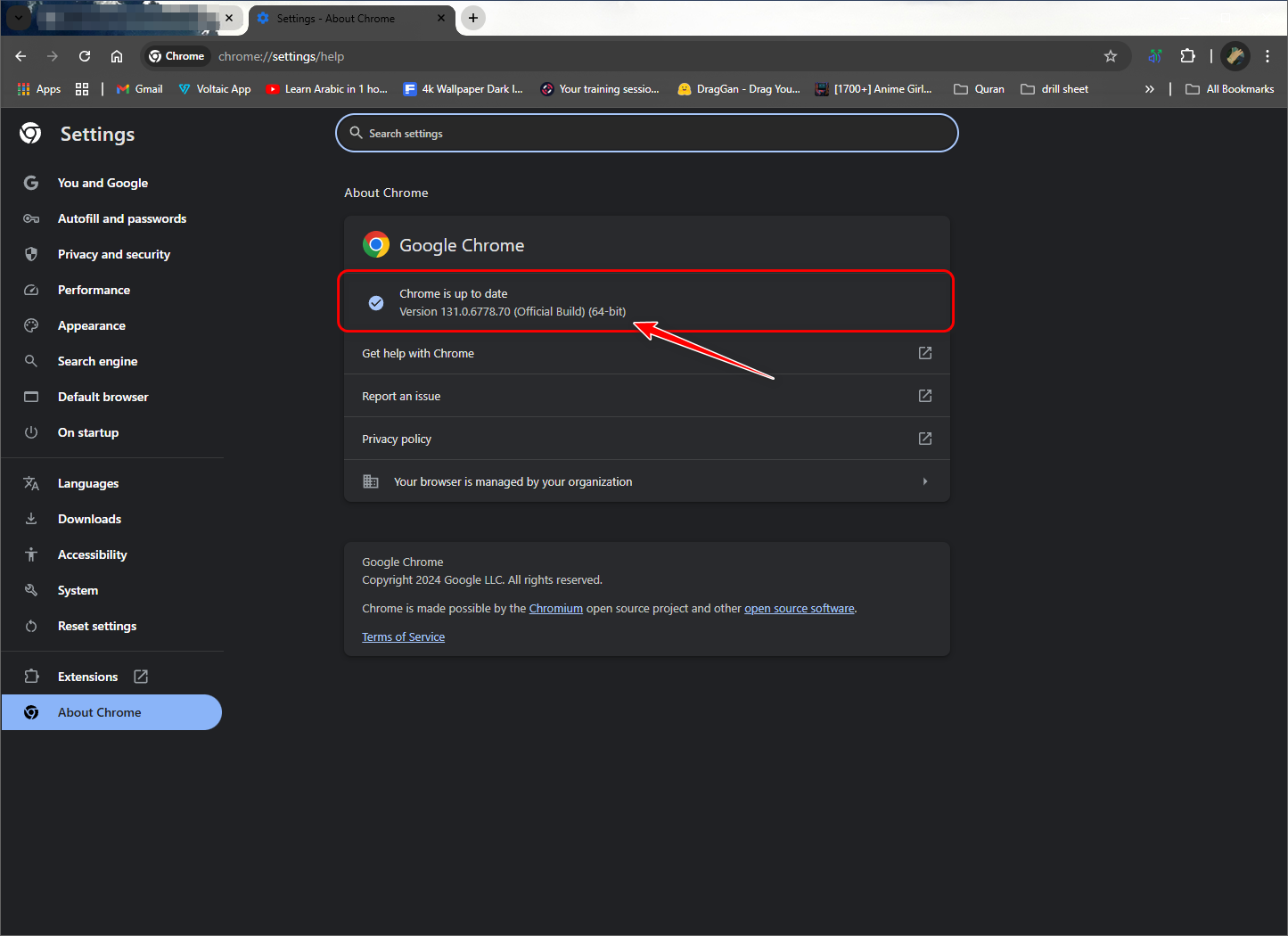Click the Chrome site info chip
1288x936 pixels.
click(x=177, y=56)
